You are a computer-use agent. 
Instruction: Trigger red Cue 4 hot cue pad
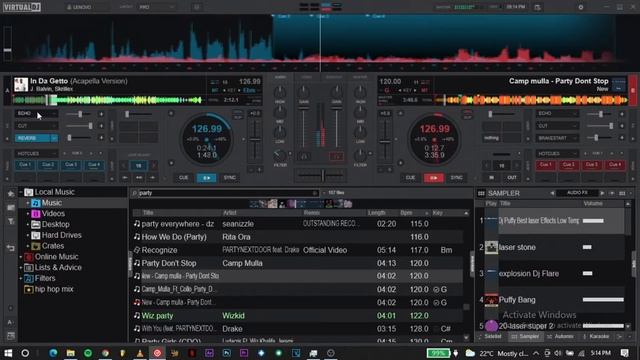tap(615, 165)
